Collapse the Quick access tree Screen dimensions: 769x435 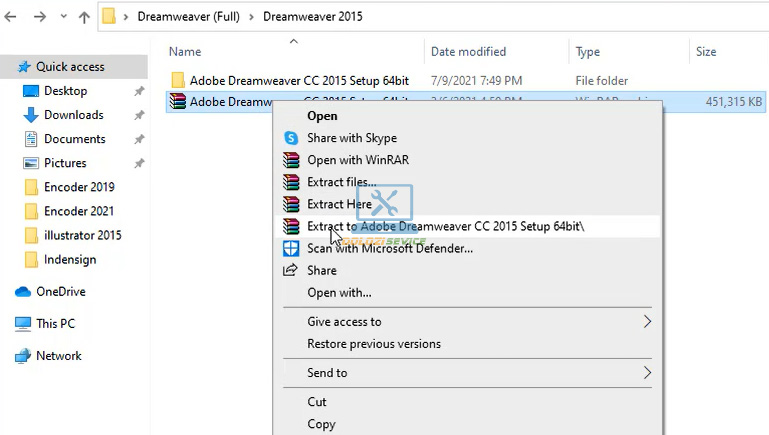(x=7, y=67)
